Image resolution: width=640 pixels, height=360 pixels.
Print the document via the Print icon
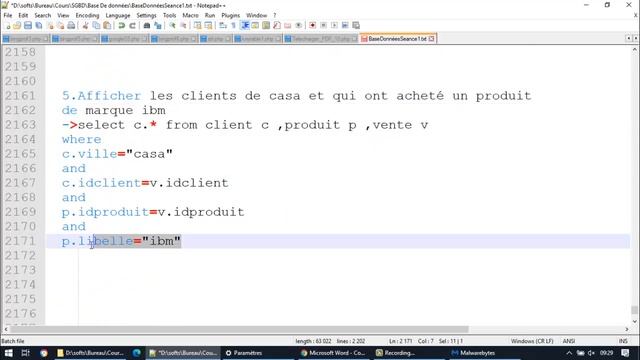coord(71,25)
